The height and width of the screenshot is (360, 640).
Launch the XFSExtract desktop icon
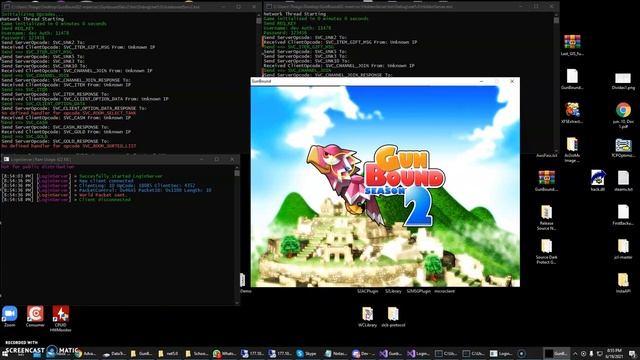point(572,113)
